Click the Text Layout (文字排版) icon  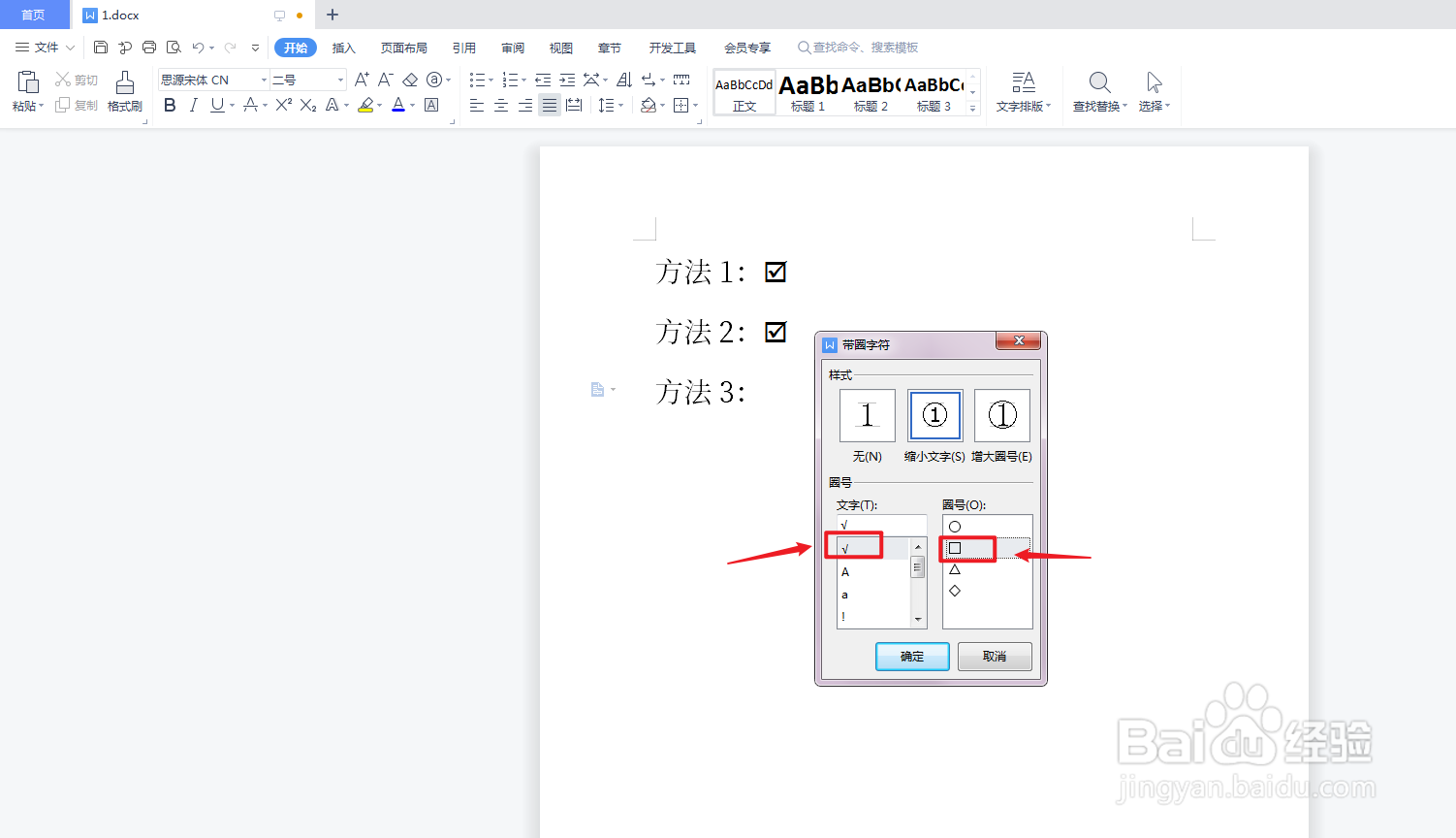[1023, 82]
